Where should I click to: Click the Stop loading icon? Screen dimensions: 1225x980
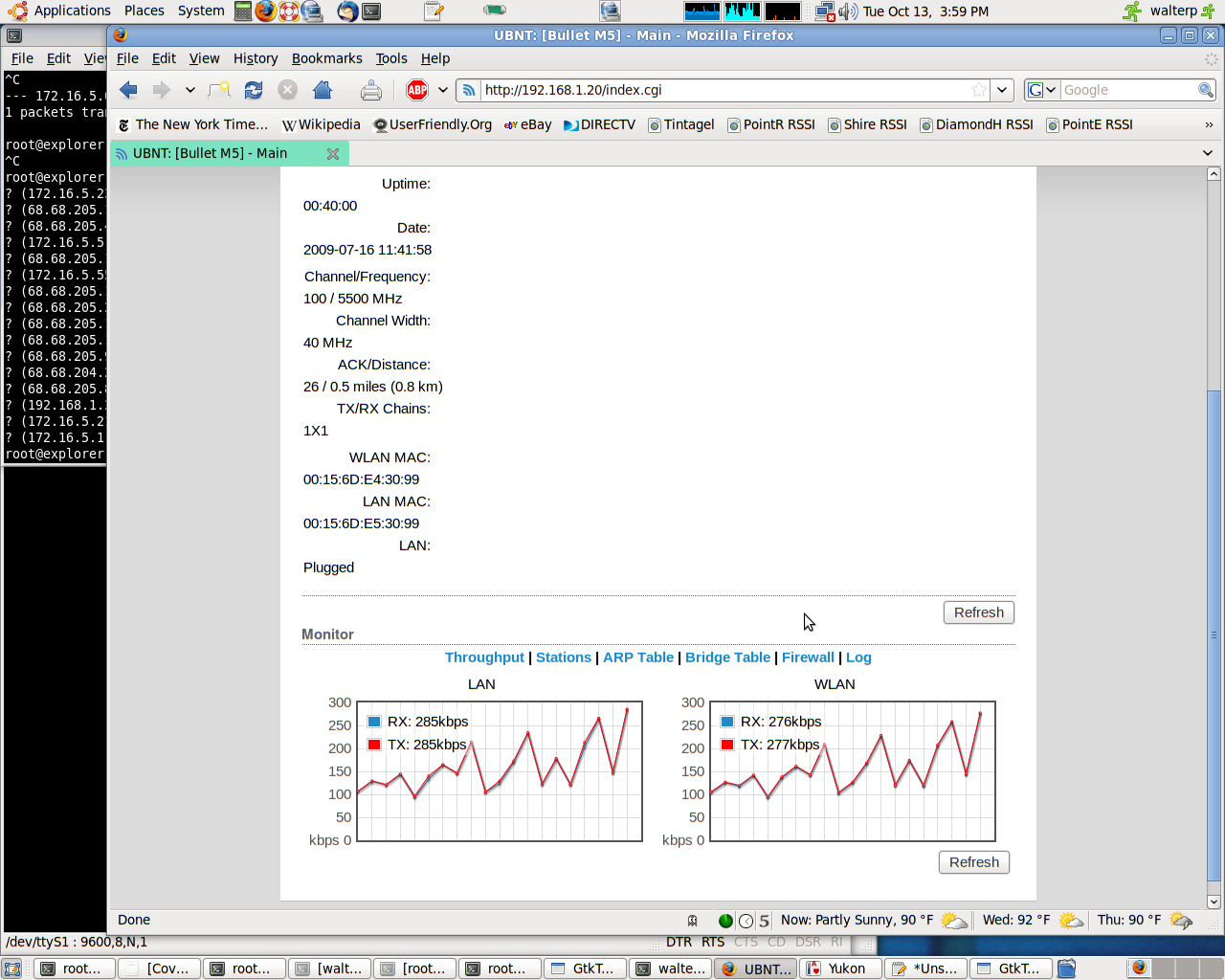click(287, 90)
